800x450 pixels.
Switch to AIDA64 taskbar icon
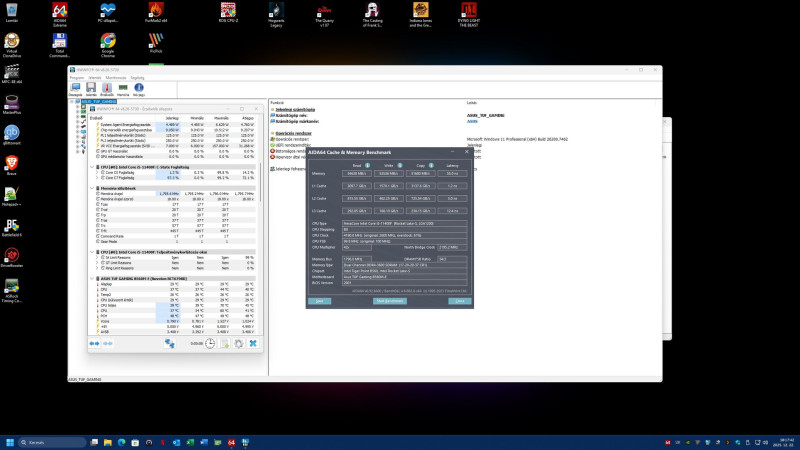coord(231,442)
